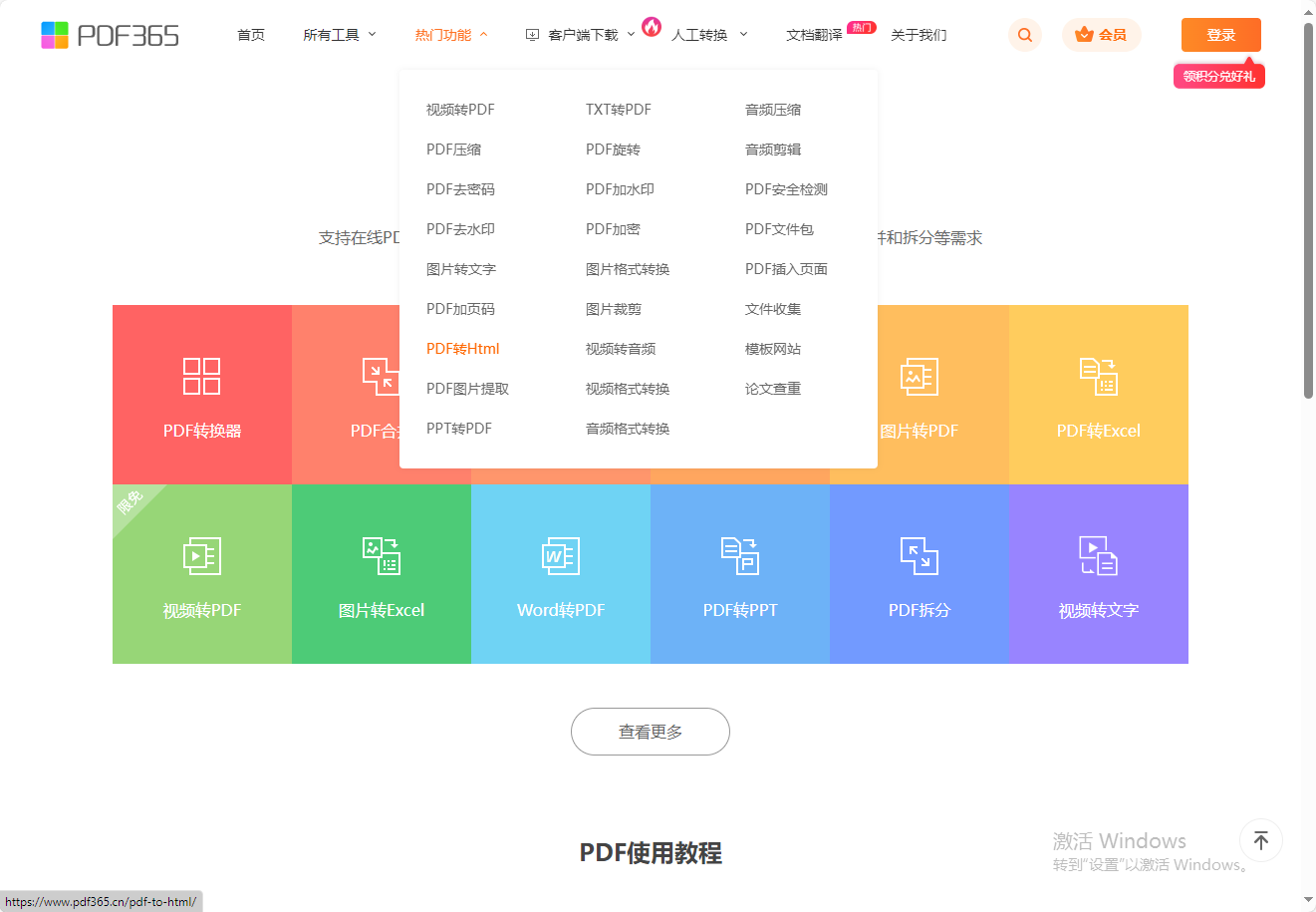Select PPT转PDF from the menu
The image size is (1316, 912).
pos(459,429)
